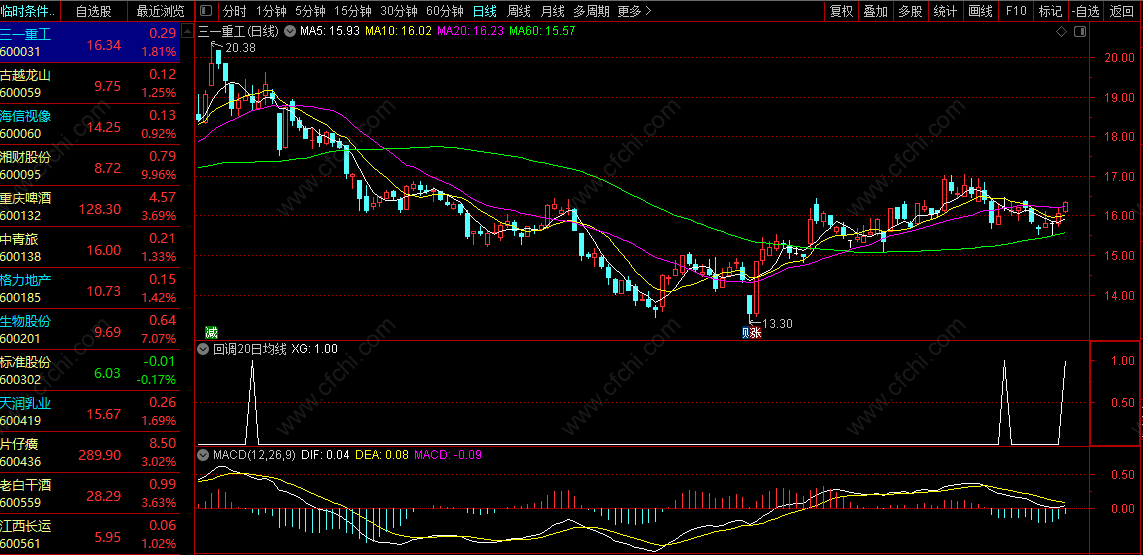This screenshot has height=555, width=1143.
Task: Click the 9.96% change of 湘财股份
Action: click(x=159, y=174)
